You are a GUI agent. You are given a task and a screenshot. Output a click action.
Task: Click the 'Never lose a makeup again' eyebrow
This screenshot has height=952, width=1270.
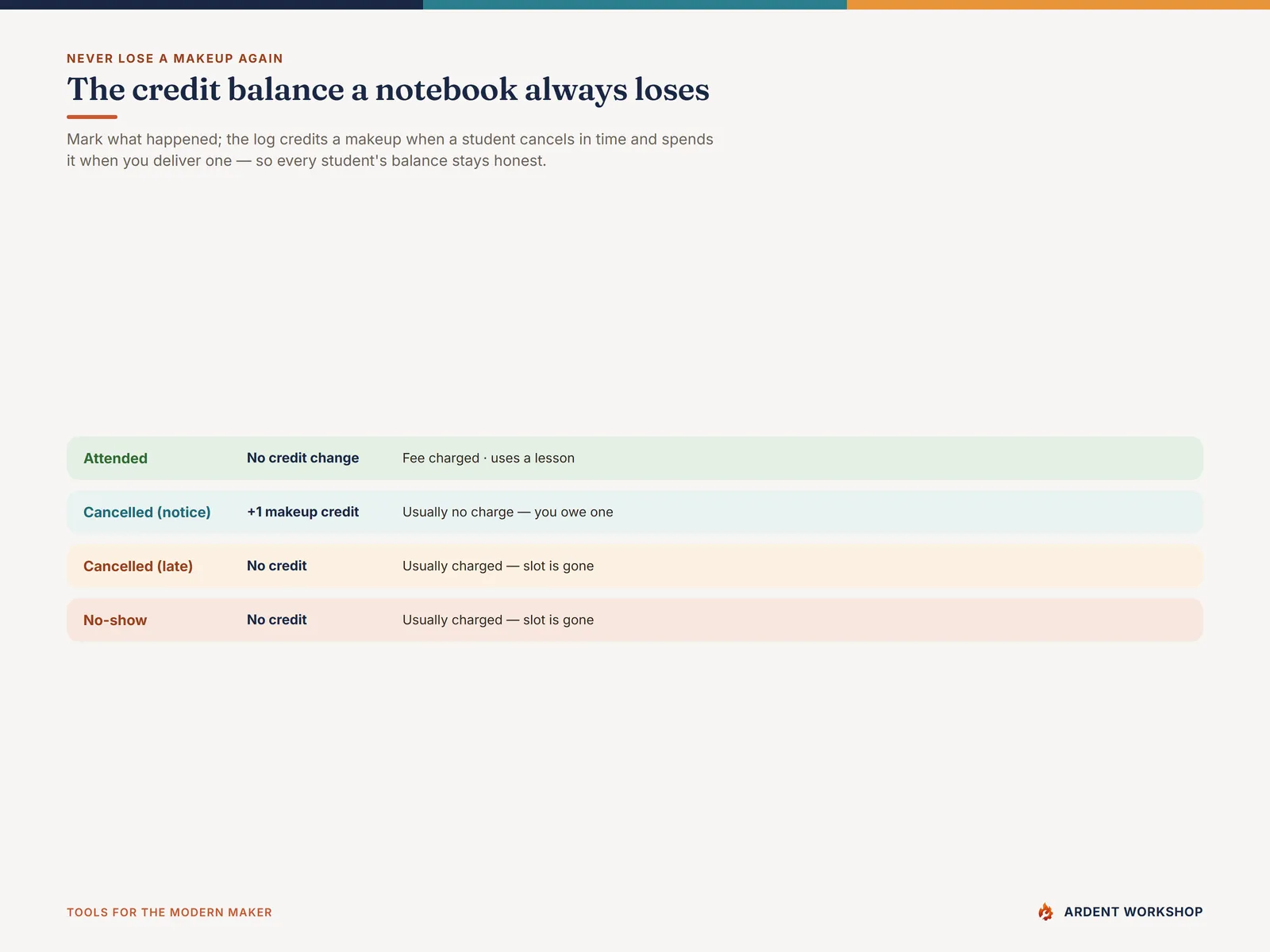pos(175,59)
